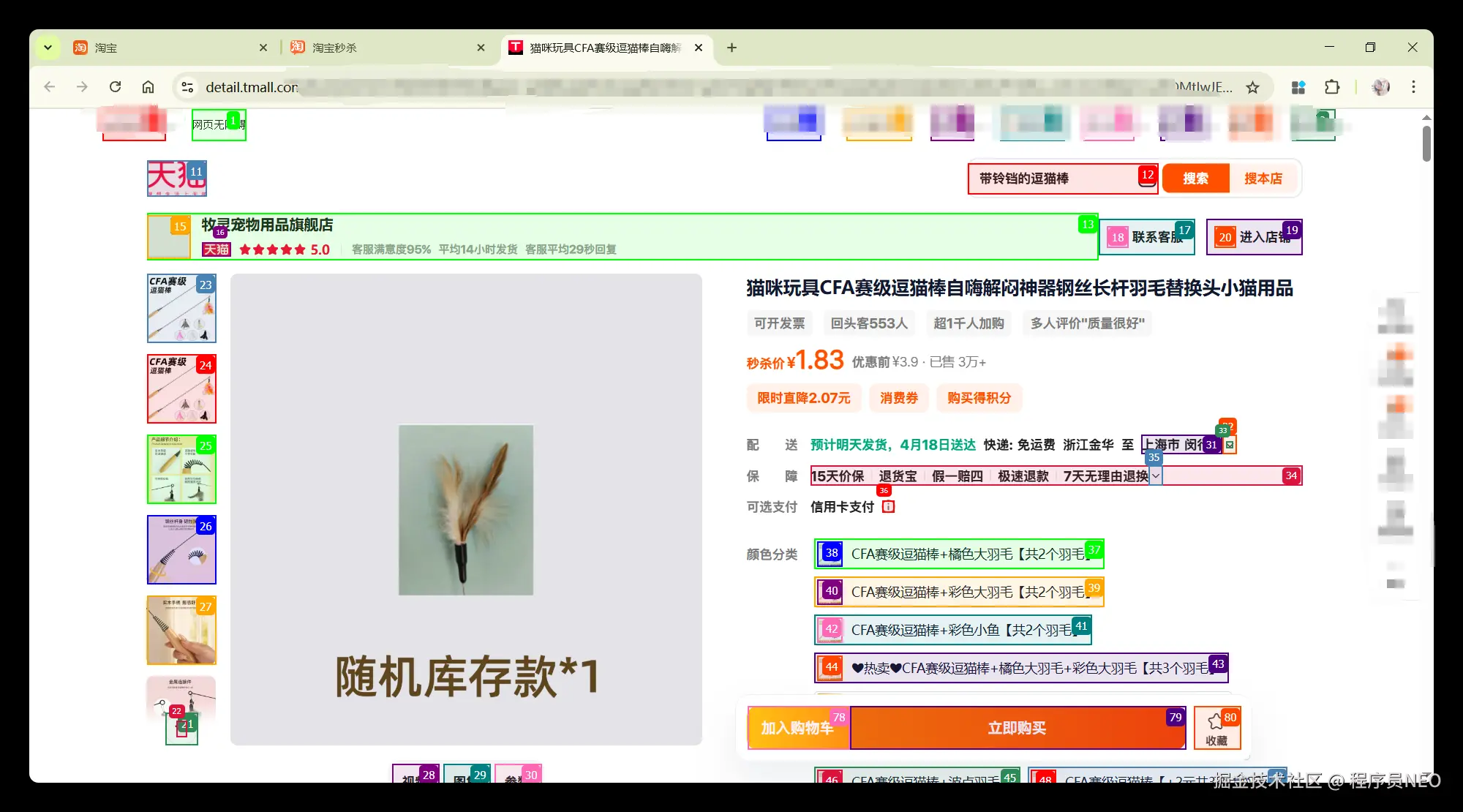Click the credit card payment info icon
The width and height of the screenshot is (1463, 812).
888,507
